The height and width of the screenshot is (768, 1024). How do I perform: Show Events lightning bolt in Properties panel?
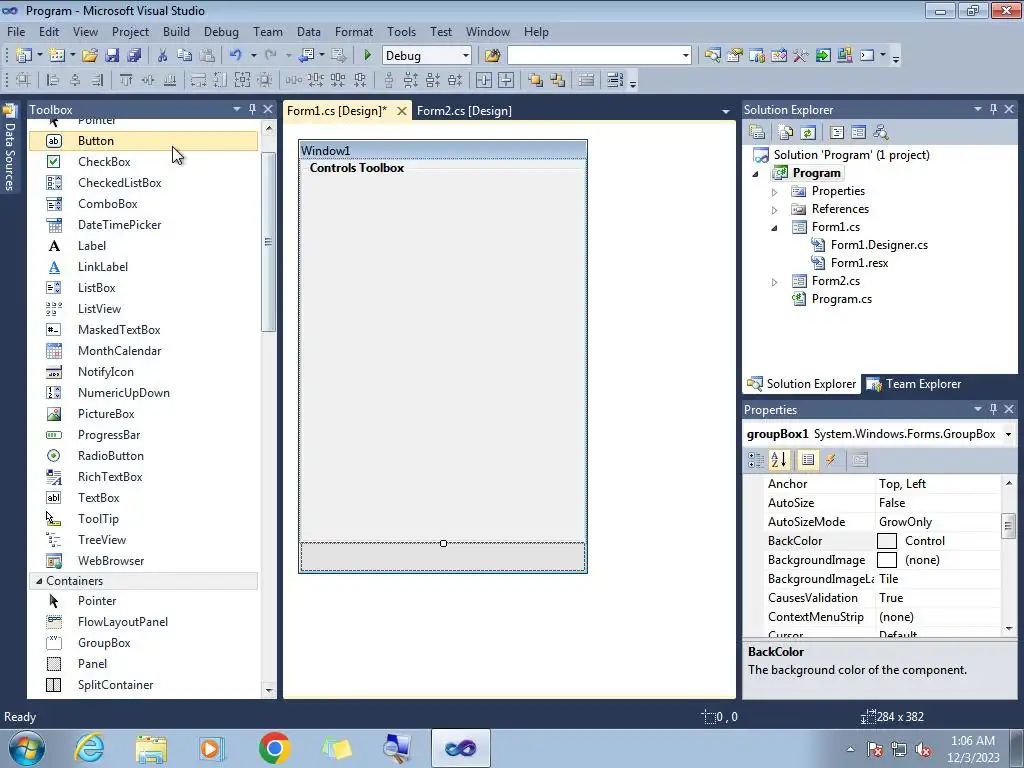831,460
